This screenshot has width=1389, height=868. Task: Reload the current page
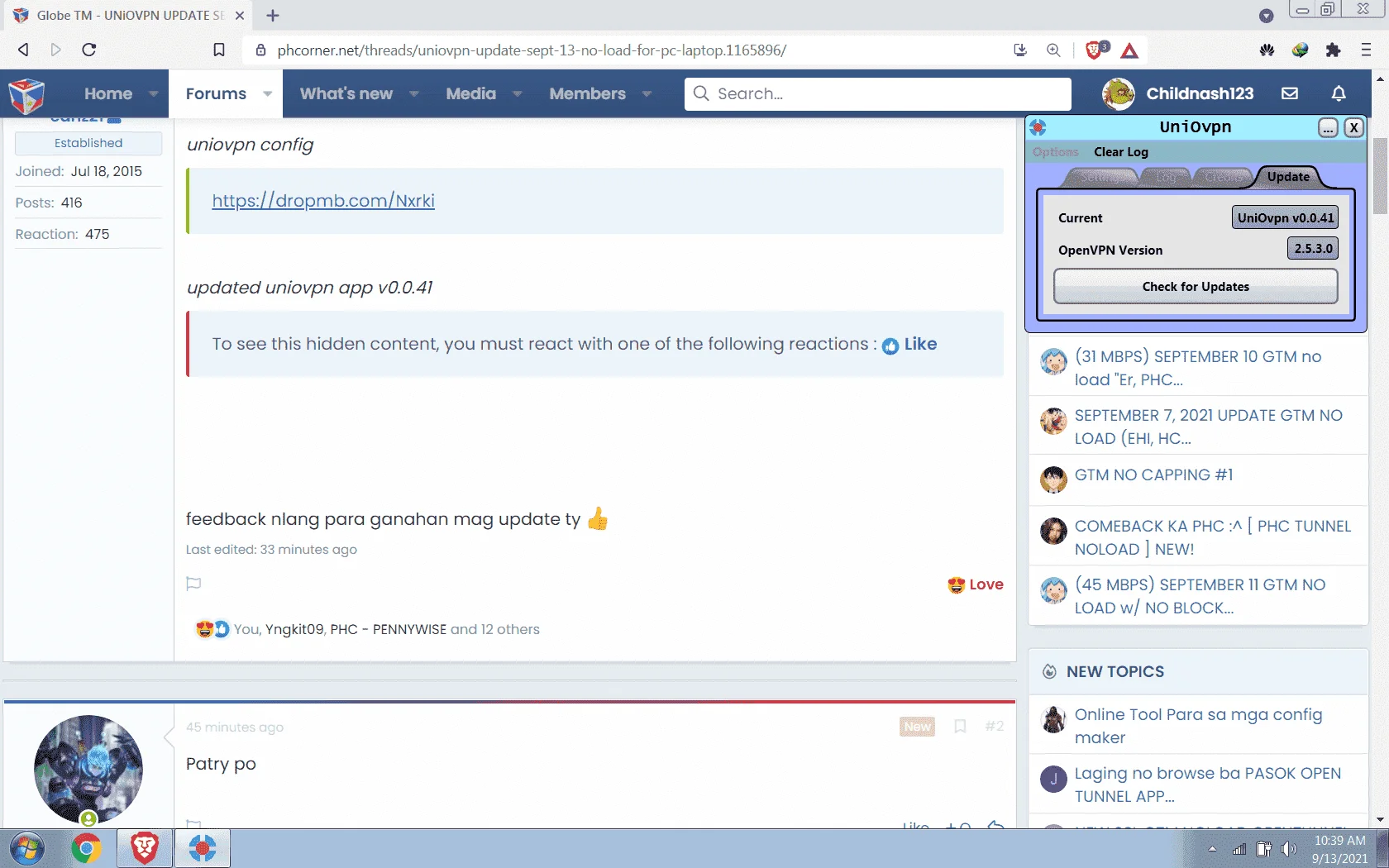click(x=89, y=50)
